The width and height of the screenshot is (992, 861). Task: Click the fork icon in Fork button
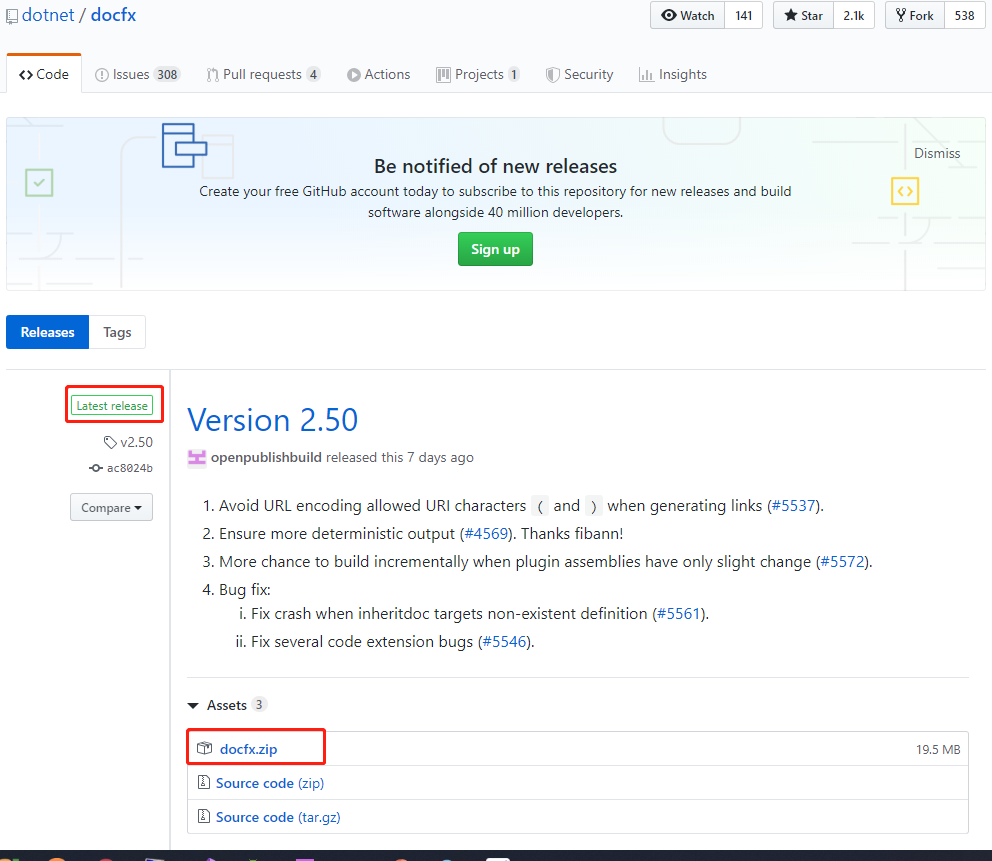(x=901, y=15)
